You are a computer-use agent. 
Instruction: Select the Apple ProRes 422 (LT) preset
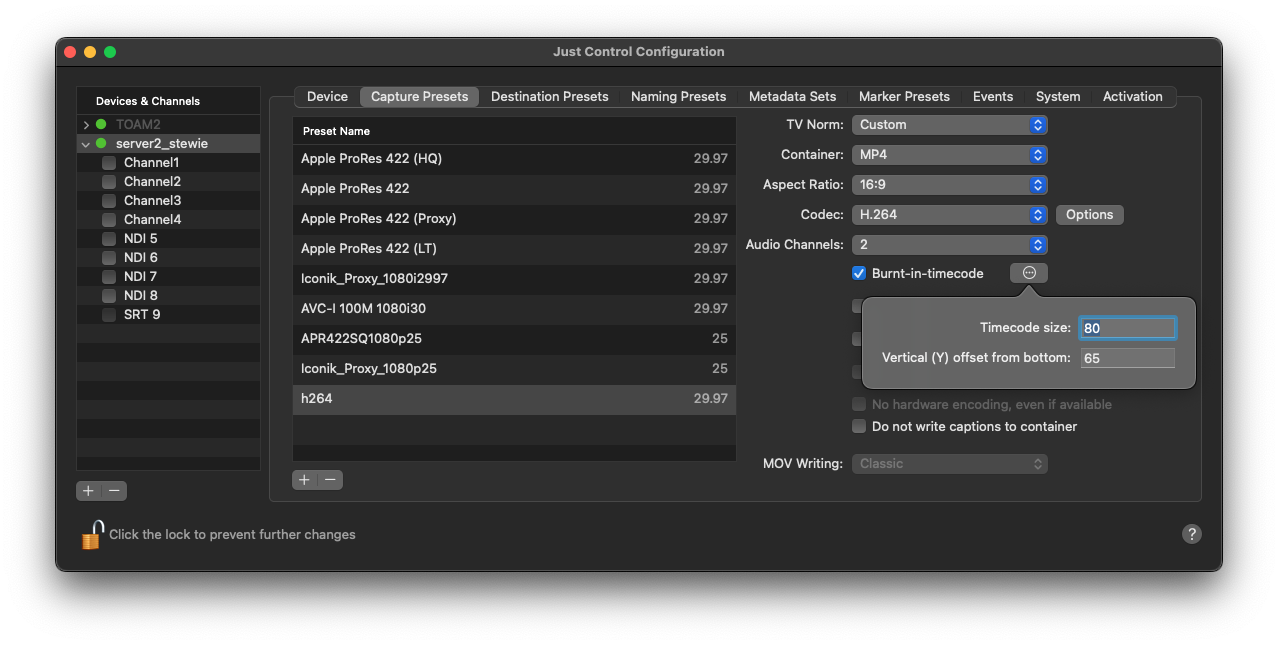click(x=514, y=249)
